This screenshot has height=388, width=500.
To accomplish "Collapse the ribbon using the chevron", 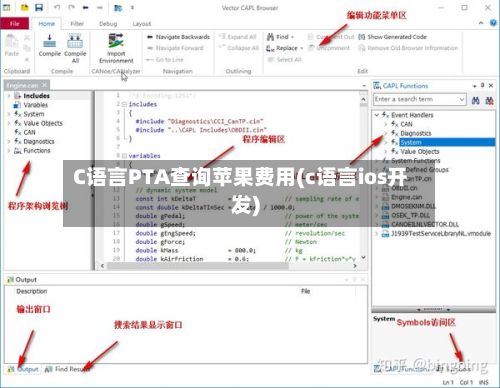I will (x=481, y=23).
